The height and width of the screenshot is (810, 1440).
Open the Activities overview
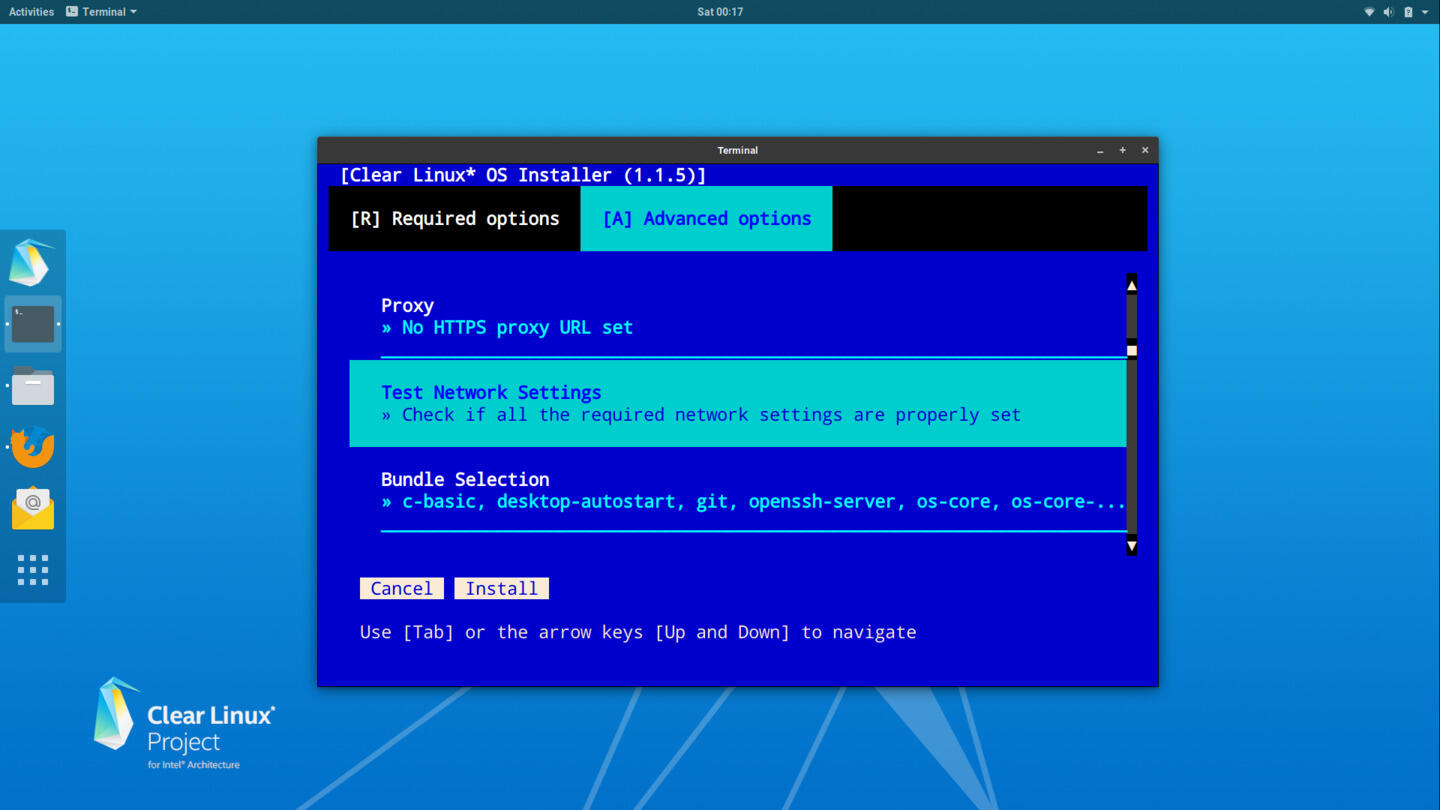(31, 12)
